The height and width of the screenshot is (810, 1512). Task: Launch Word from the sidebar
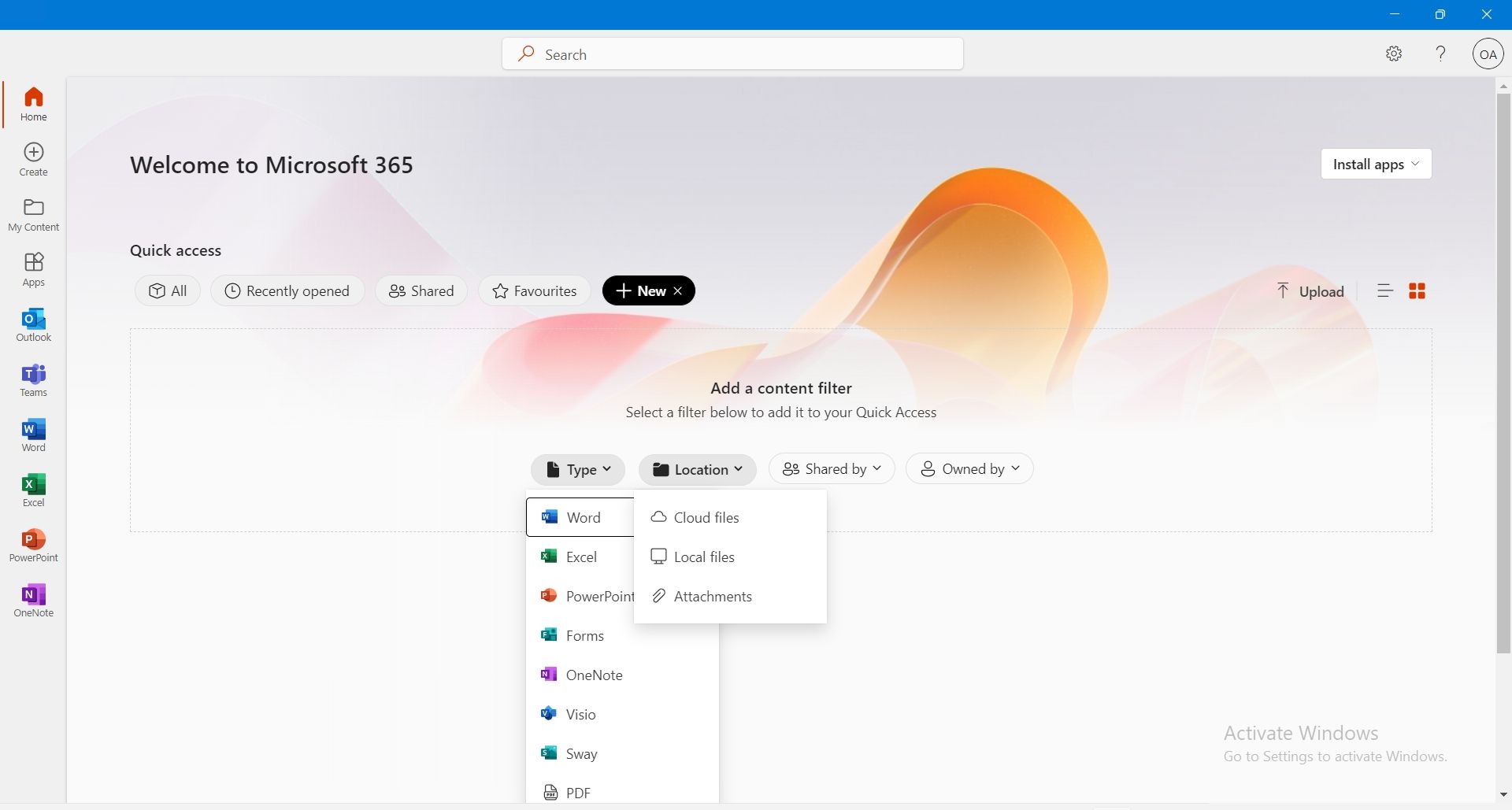click(34, 435)
